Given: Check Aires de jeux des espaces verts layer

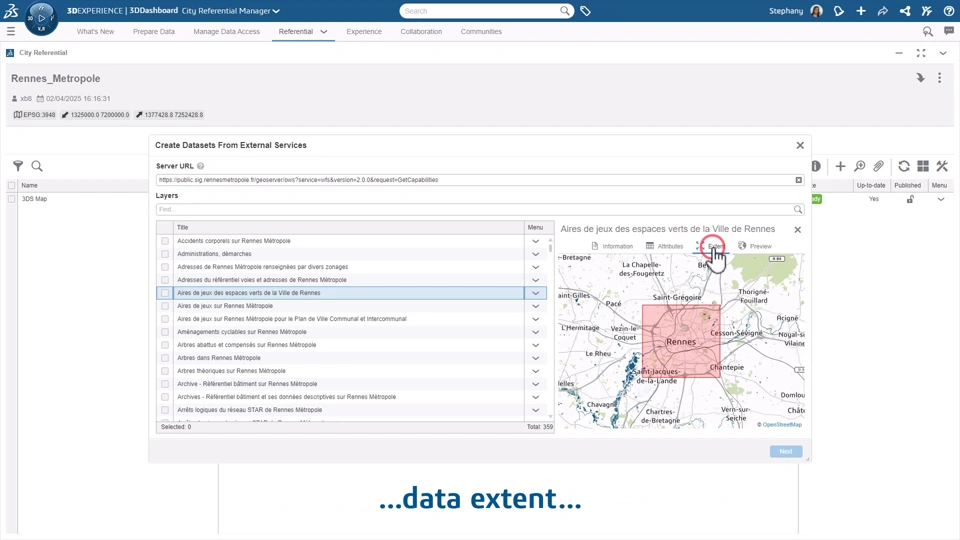Looking at the screenshot, I should tap(165, 293).
